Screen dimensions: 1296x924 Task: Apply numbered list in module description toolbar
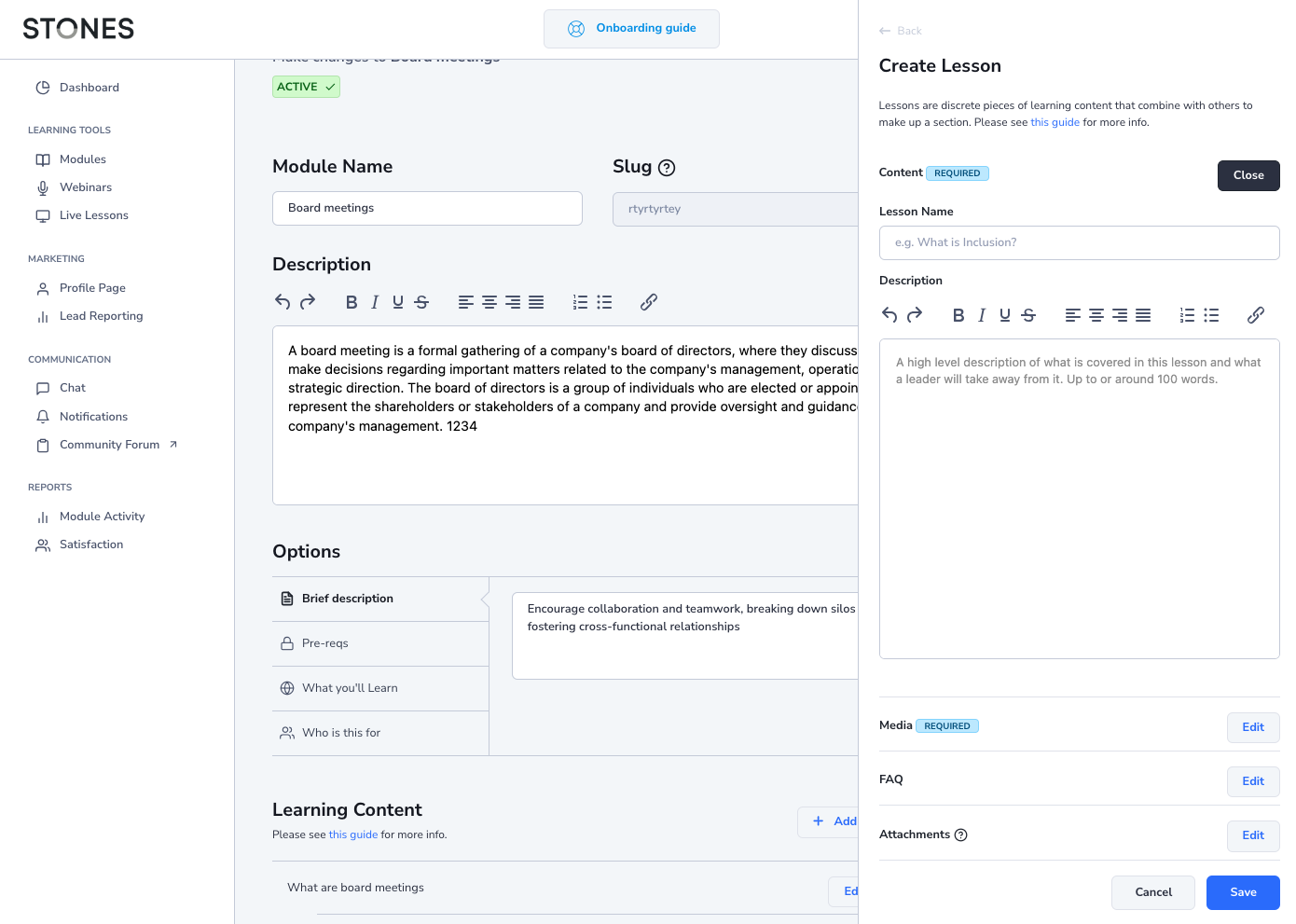(580, 302)
